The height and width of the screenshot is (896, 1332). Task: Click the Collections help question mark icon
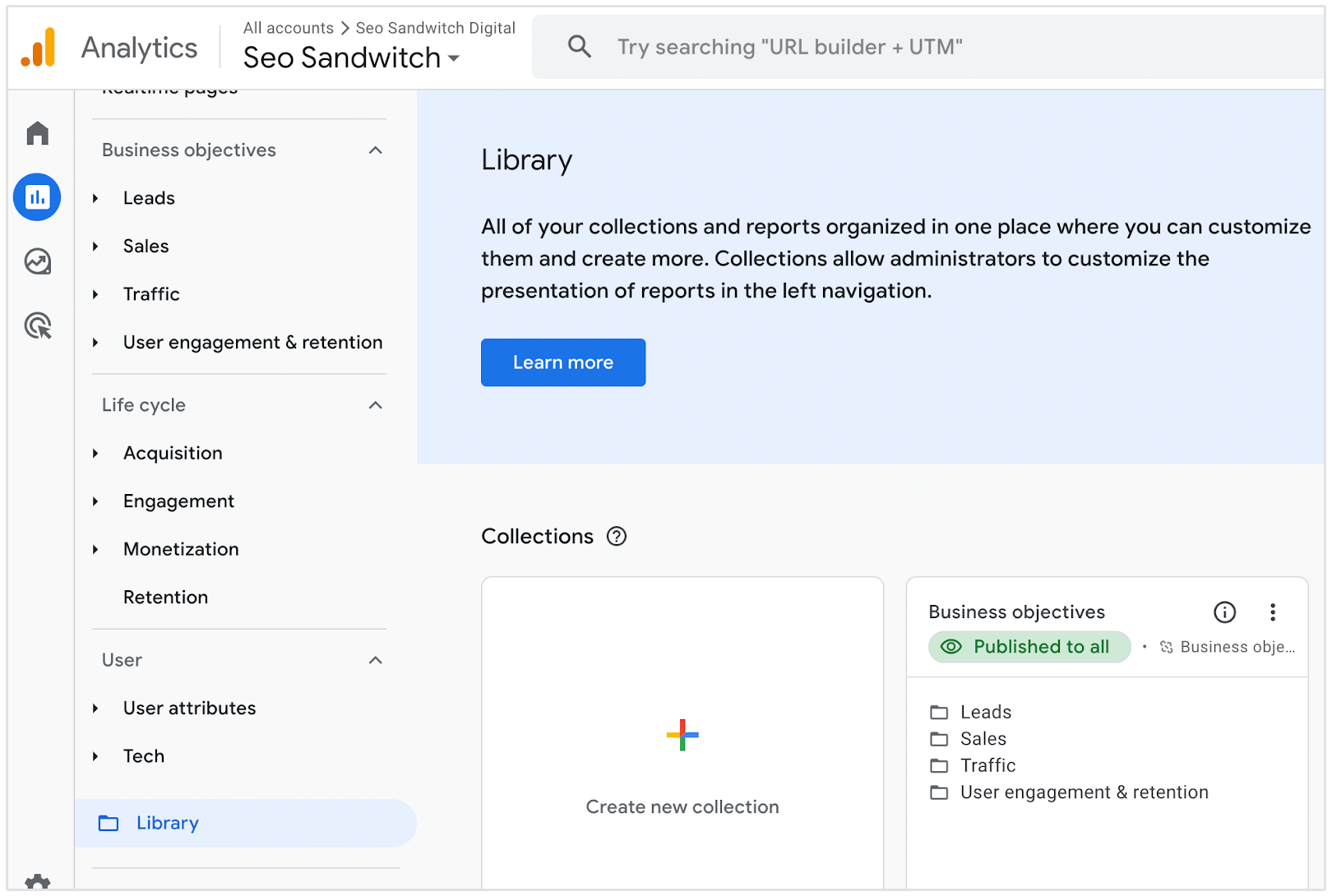click(616, 537)
